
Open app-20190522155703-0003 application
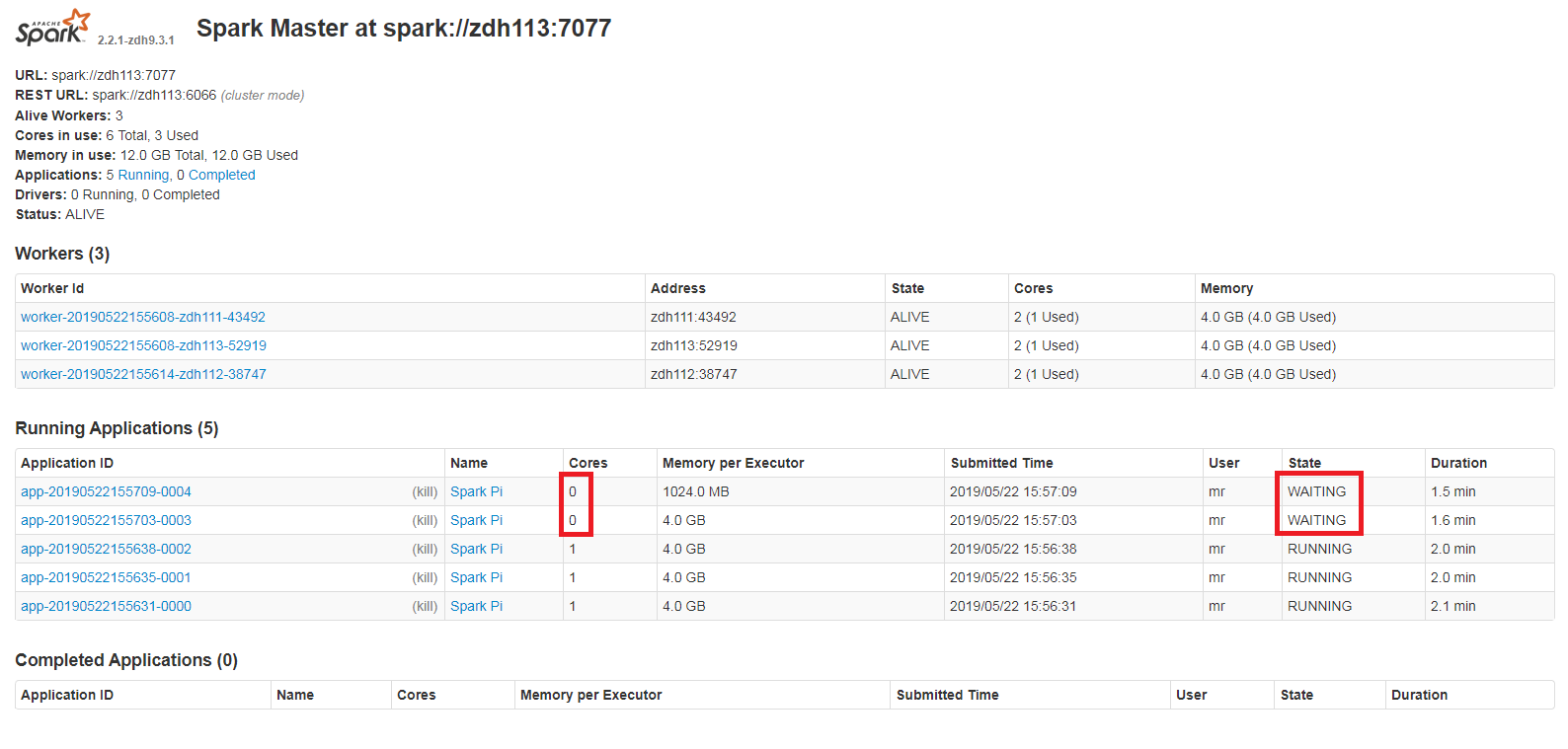pos(106,520)
